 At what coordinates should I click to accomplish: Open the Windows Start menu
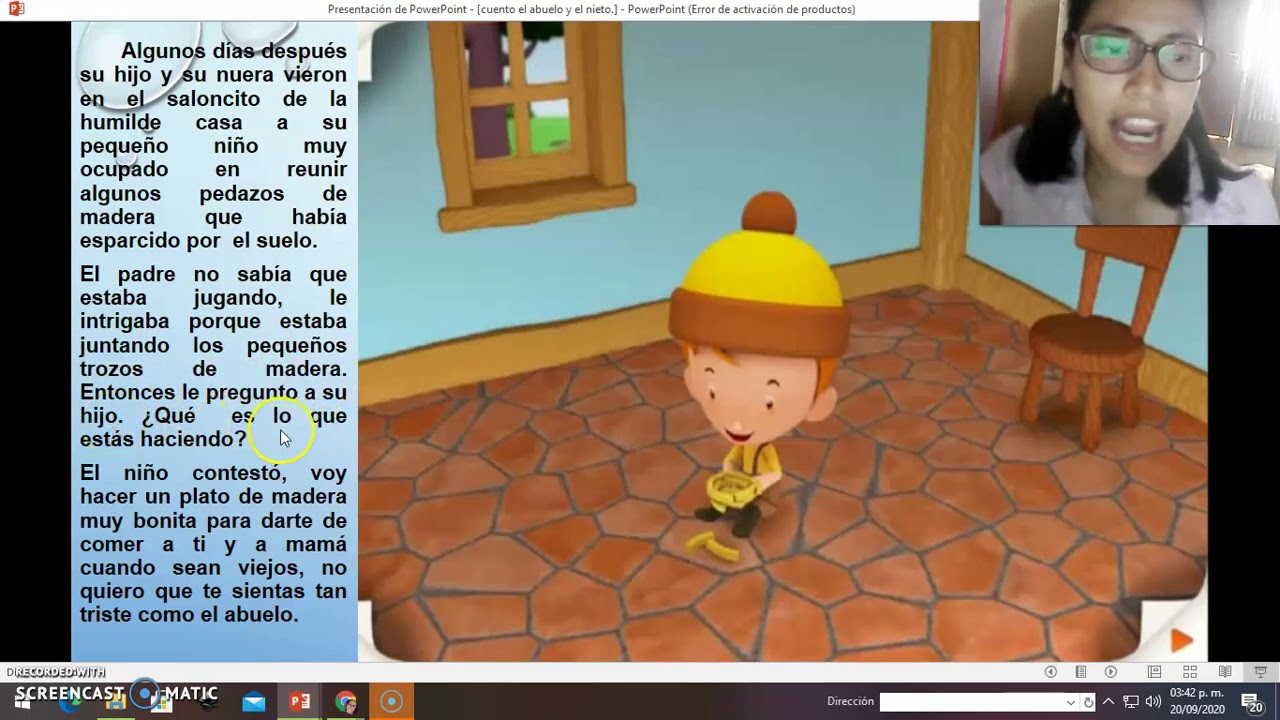22,702
